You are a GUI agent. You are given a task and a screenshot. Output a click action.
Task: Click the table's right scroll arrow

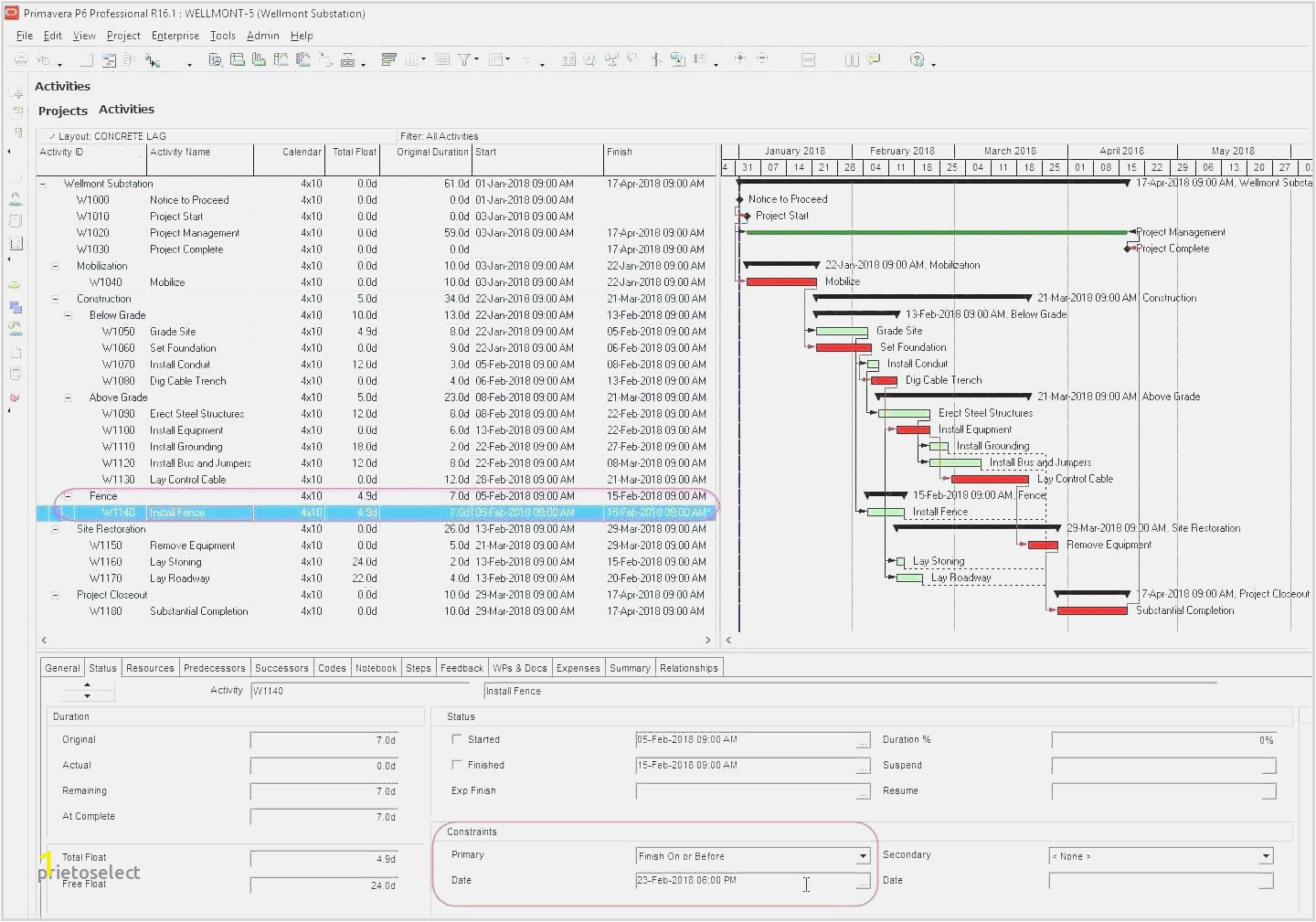click(x=707, y=641)
